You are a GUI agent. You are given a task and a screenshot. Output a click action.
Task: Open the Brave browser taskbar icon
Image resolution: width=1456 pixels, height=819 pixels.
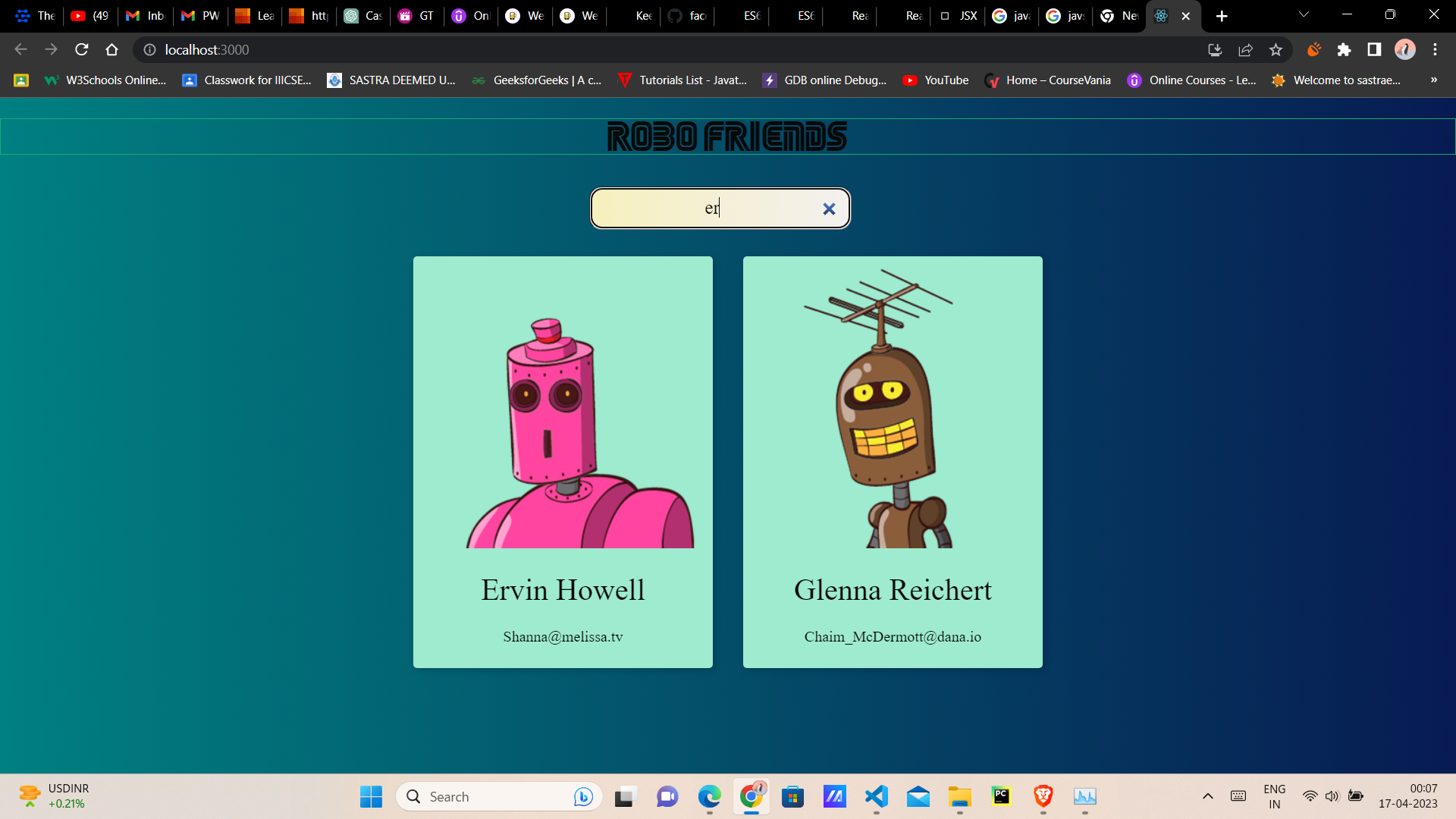[x=1043, y=796]
